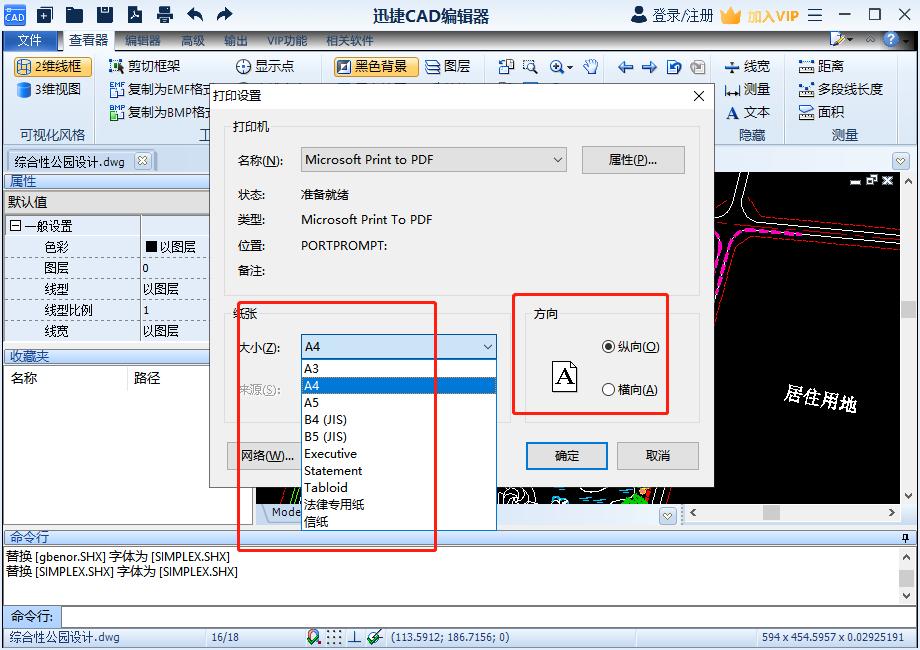920x650 pixels.
Task: Export to PDF via title bar icon
Action: pyautogui.click(x=135, y=15)
